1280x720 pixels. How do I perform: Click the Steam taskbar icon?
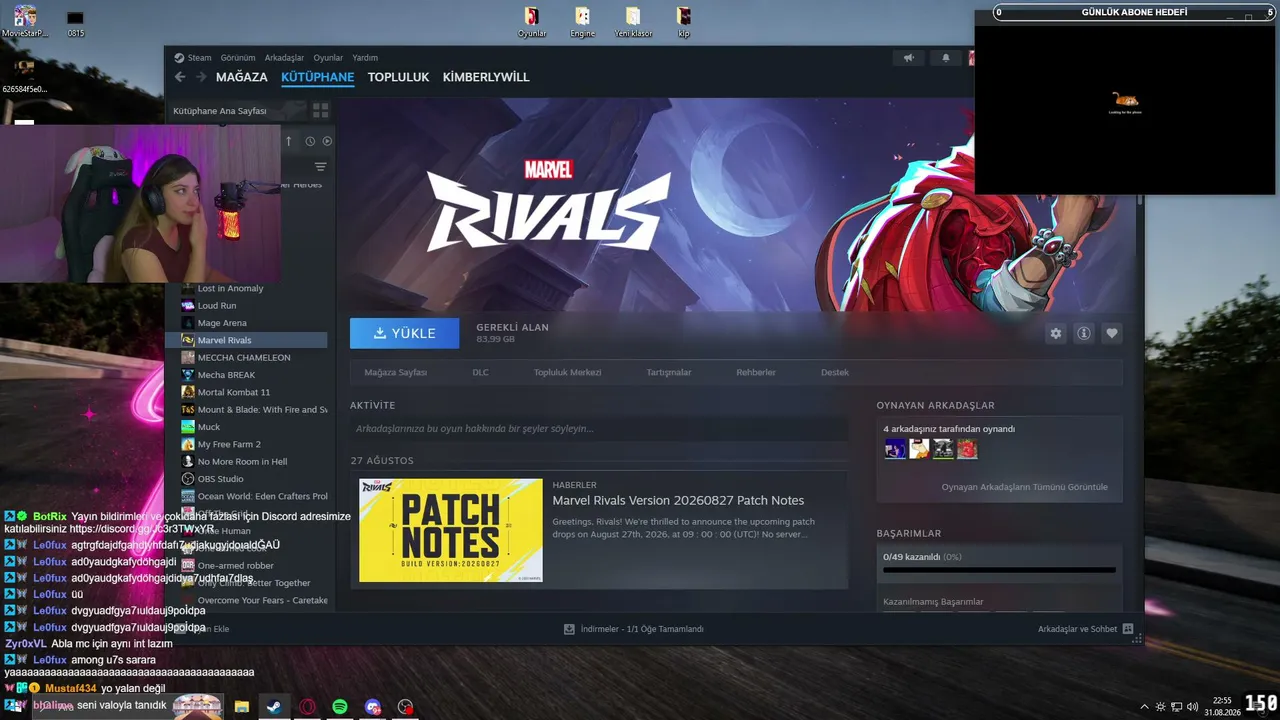coord(273,707)
